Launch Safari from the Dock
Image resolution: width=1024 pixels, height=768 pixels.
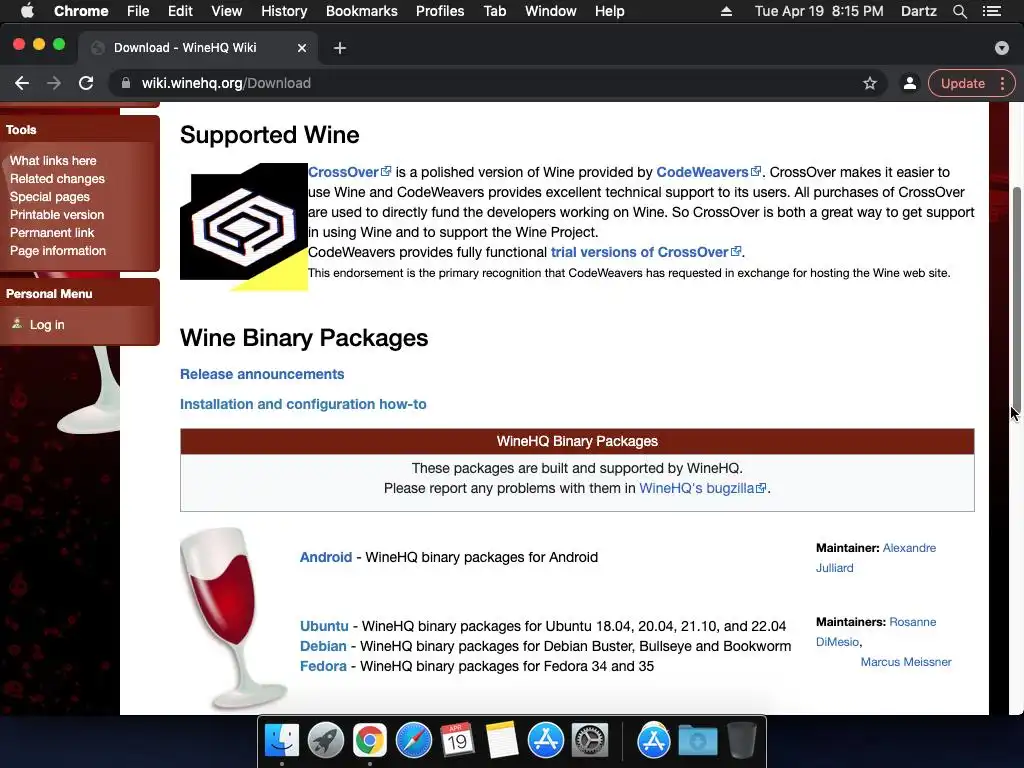coord(413,741)
